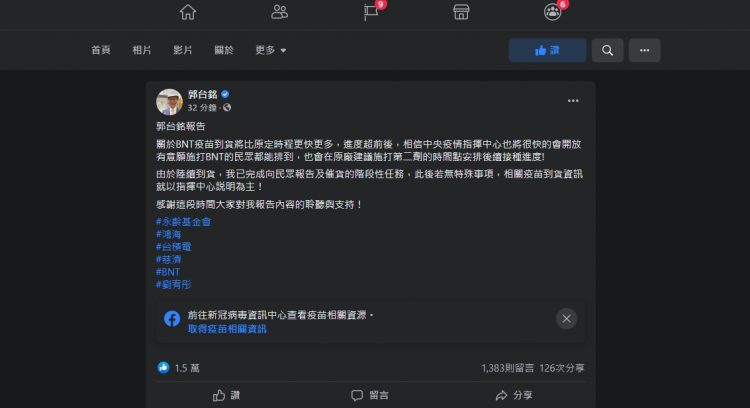Screen dimensions: 750x408
Task: Like the post using 讚 button
Action: tap(226, 395)
